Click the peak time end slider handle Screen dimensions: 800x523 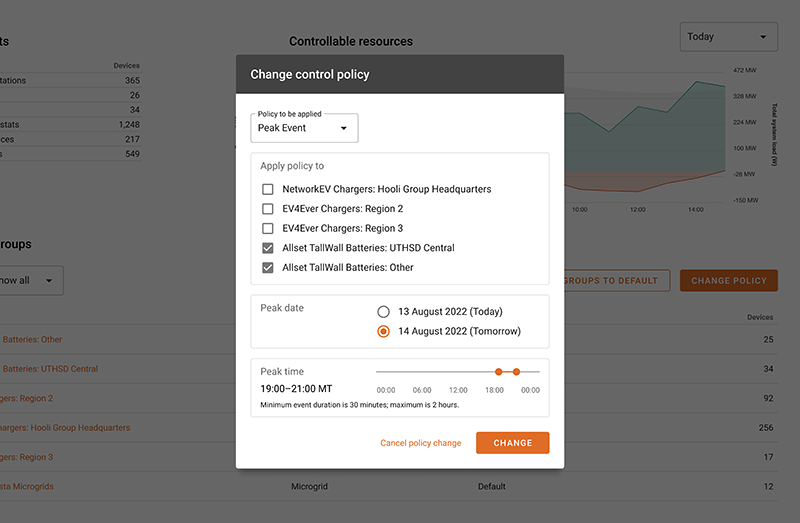(x=516, y=372)
